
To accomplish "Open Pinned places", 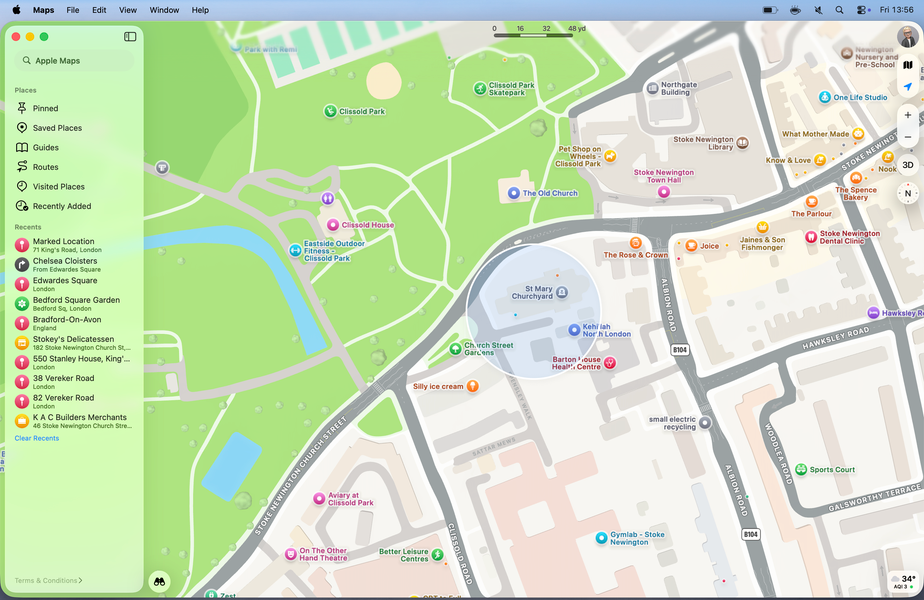I will pyautogui.click(x=74, y=108).
